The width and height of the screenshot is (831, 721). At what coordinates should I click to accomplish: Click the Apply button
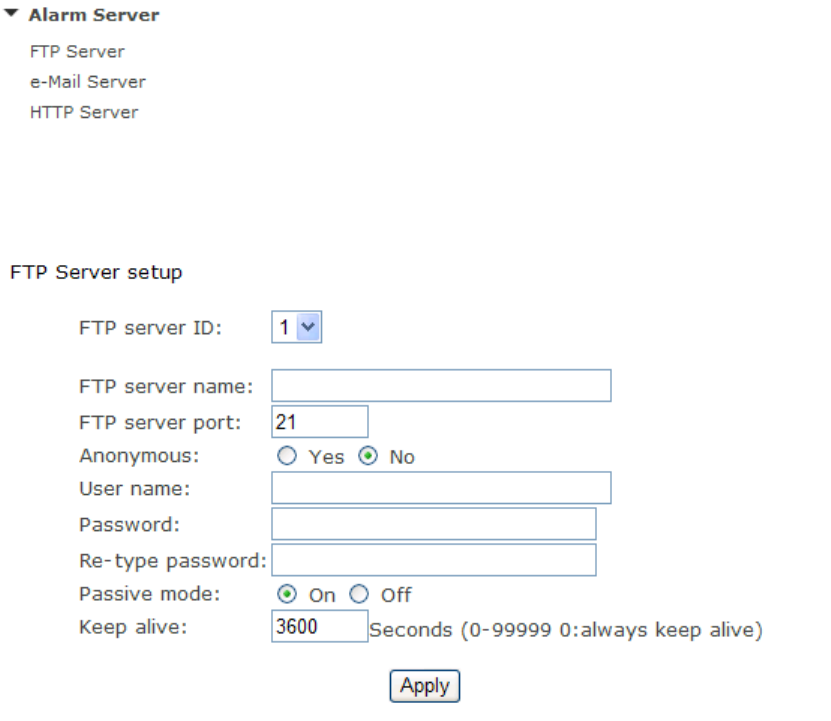[425, 686]
